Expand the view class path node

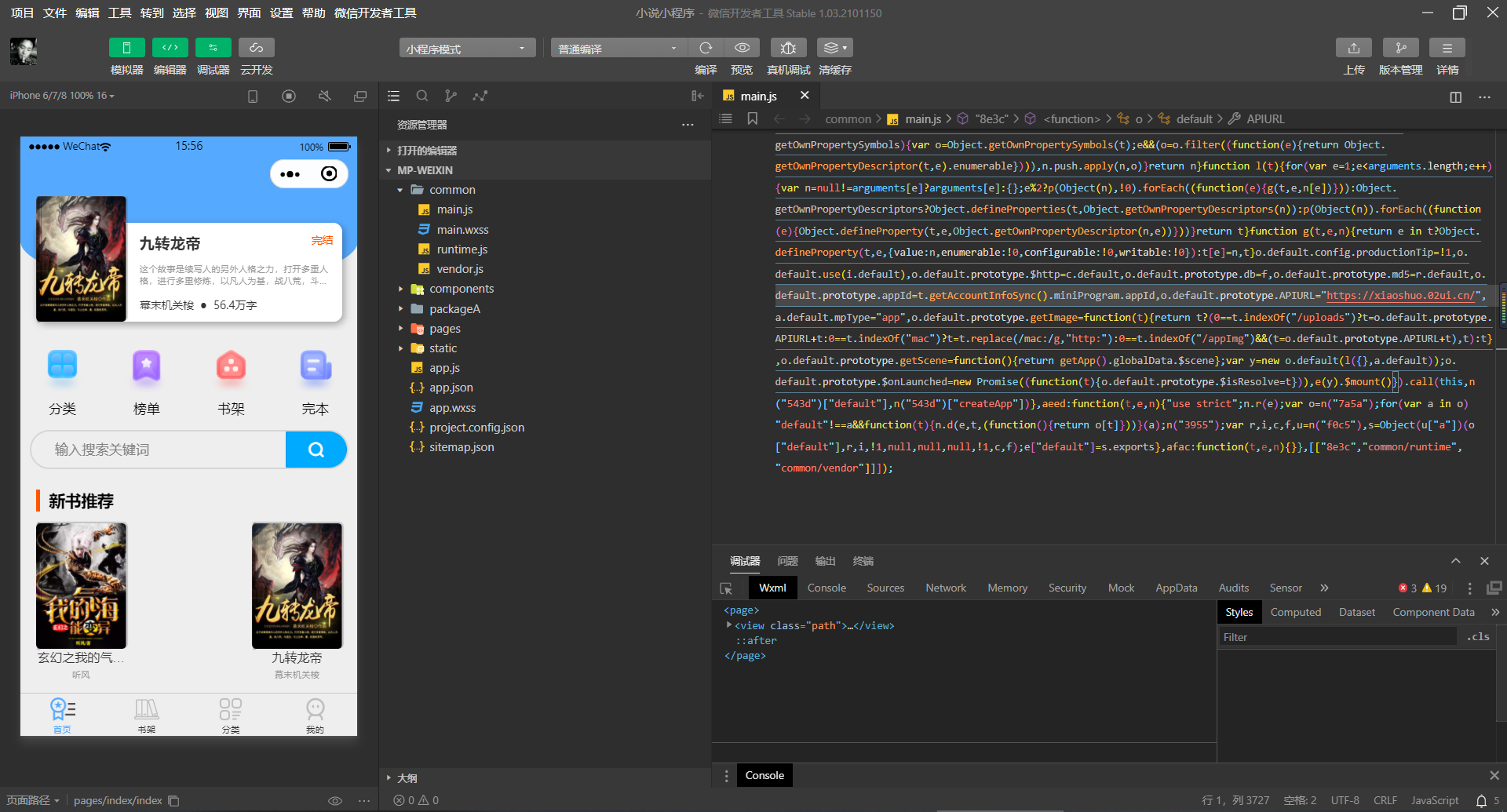[729, 625]
